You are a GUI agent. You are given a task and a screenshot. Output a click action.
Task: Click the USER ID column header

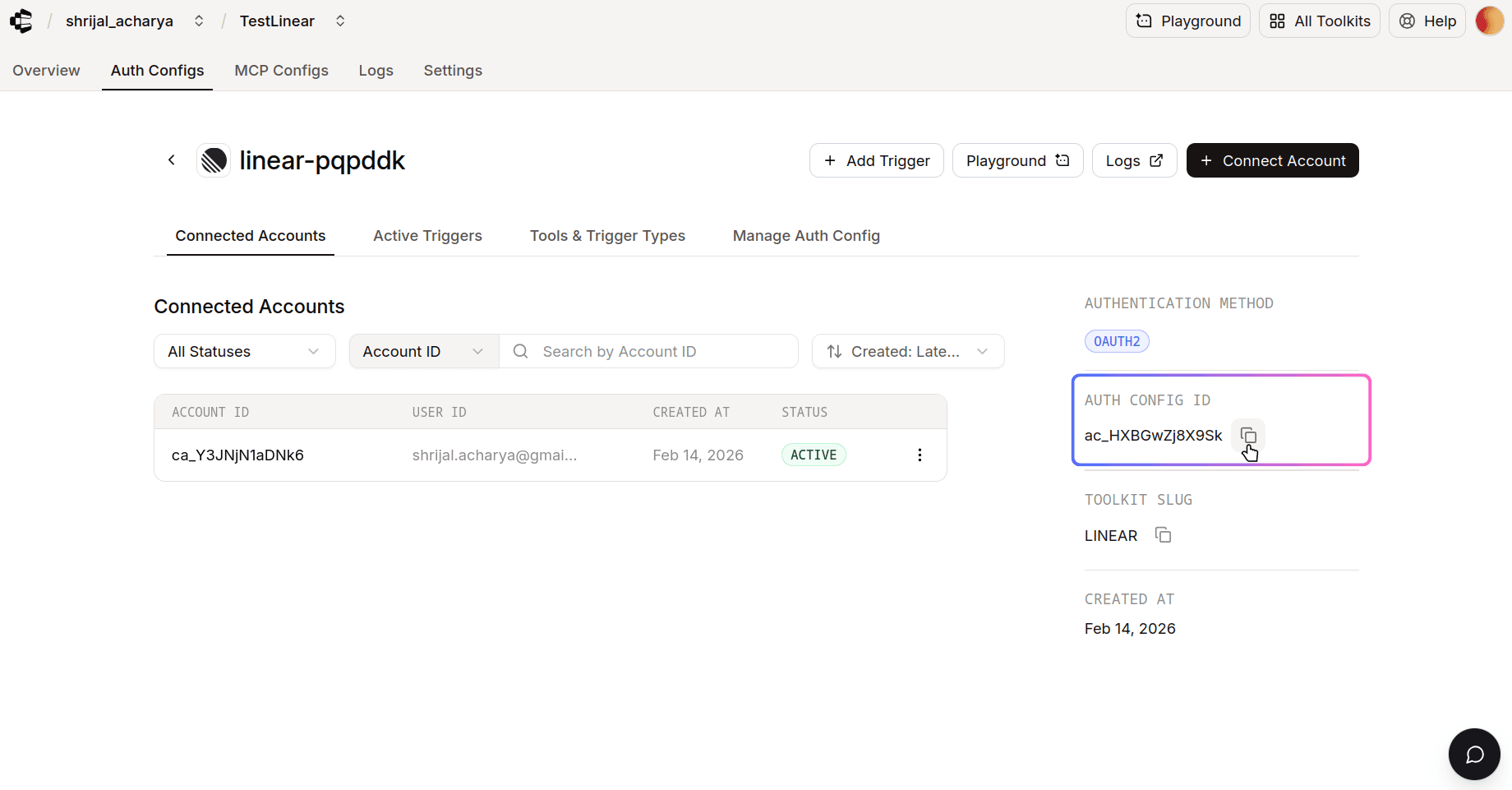tap(439, 412)
